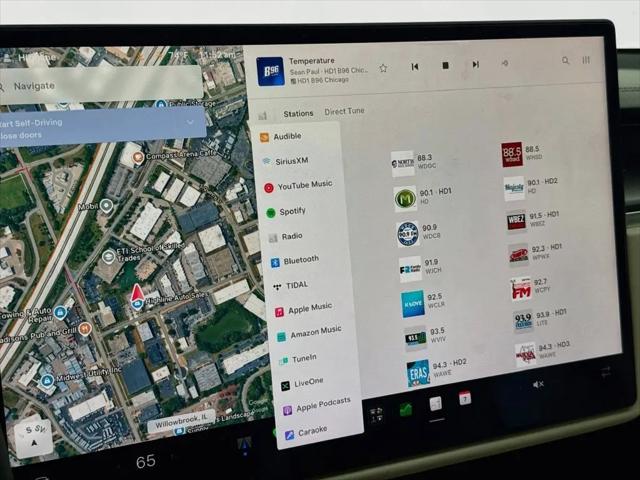Tune to 88.5 station
The height and width of the screenshot is (480, 640).
[522, 154]
